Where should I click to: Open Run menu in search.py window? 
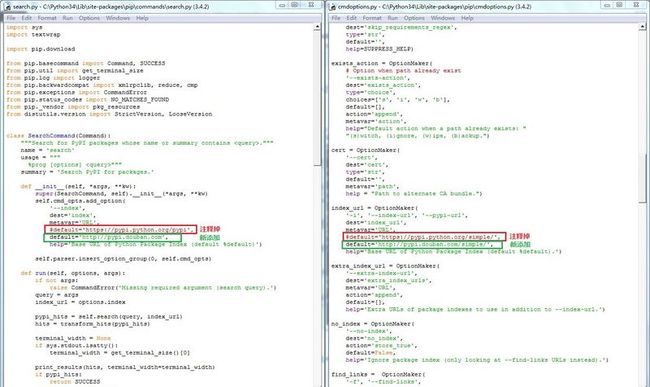click(x=68, y=18)
